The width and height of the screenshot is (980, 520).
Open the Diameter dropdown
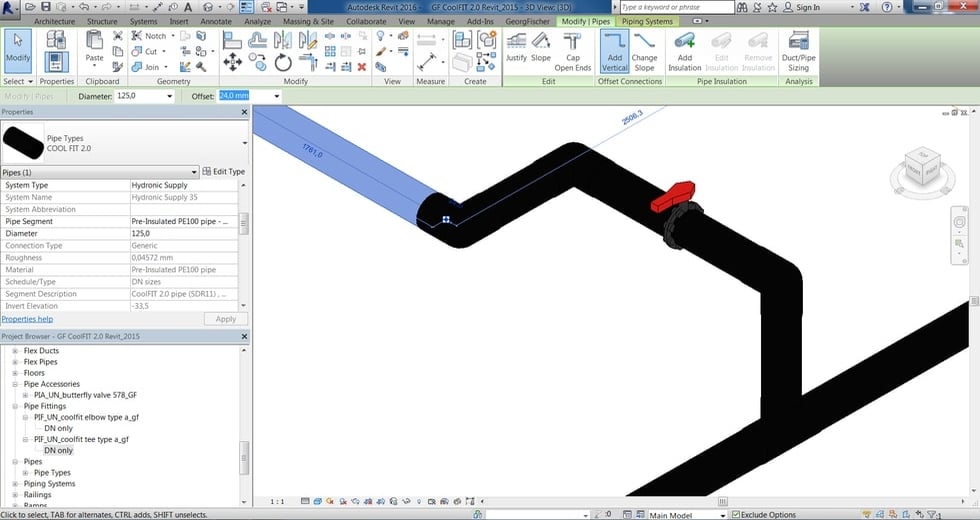[169, 96]
